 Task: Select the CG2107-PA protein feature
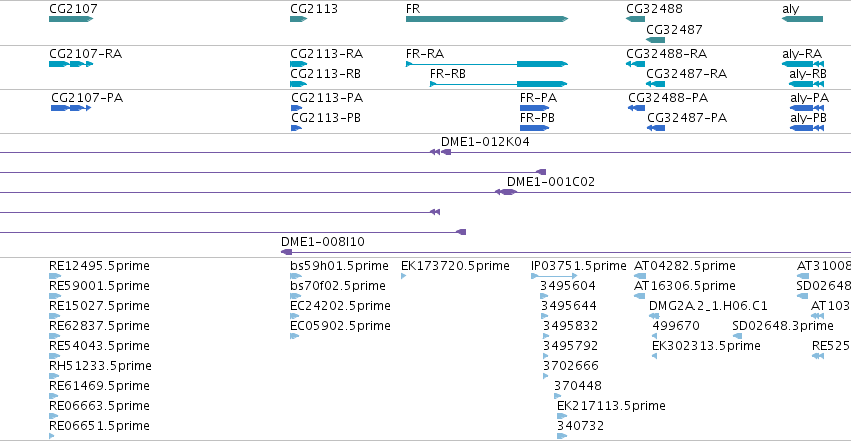pyautogui.click(x=71, y=108)
